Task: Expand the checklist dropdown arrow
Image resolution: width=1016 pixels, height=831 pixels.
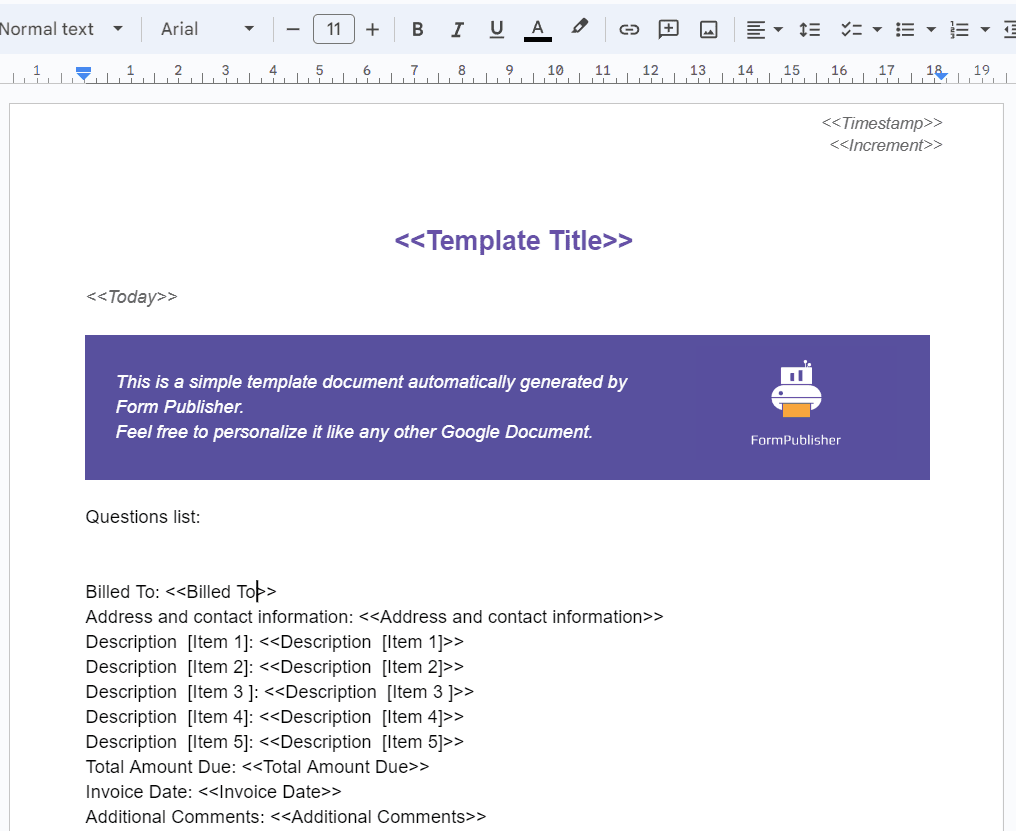Action: coord(877,29)
